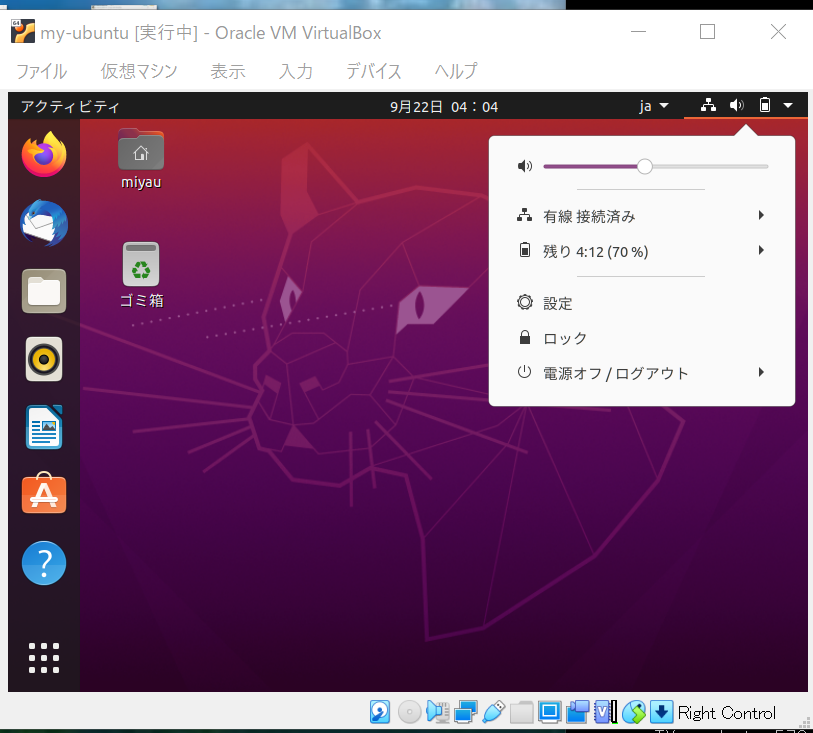Open Rhythmbox music player in dock
Screen dimensions: 813x733
(44, 359)
